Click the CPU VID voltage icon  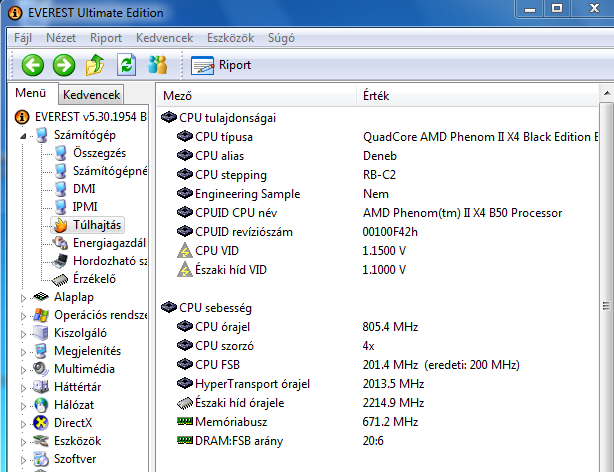point(184,251)
